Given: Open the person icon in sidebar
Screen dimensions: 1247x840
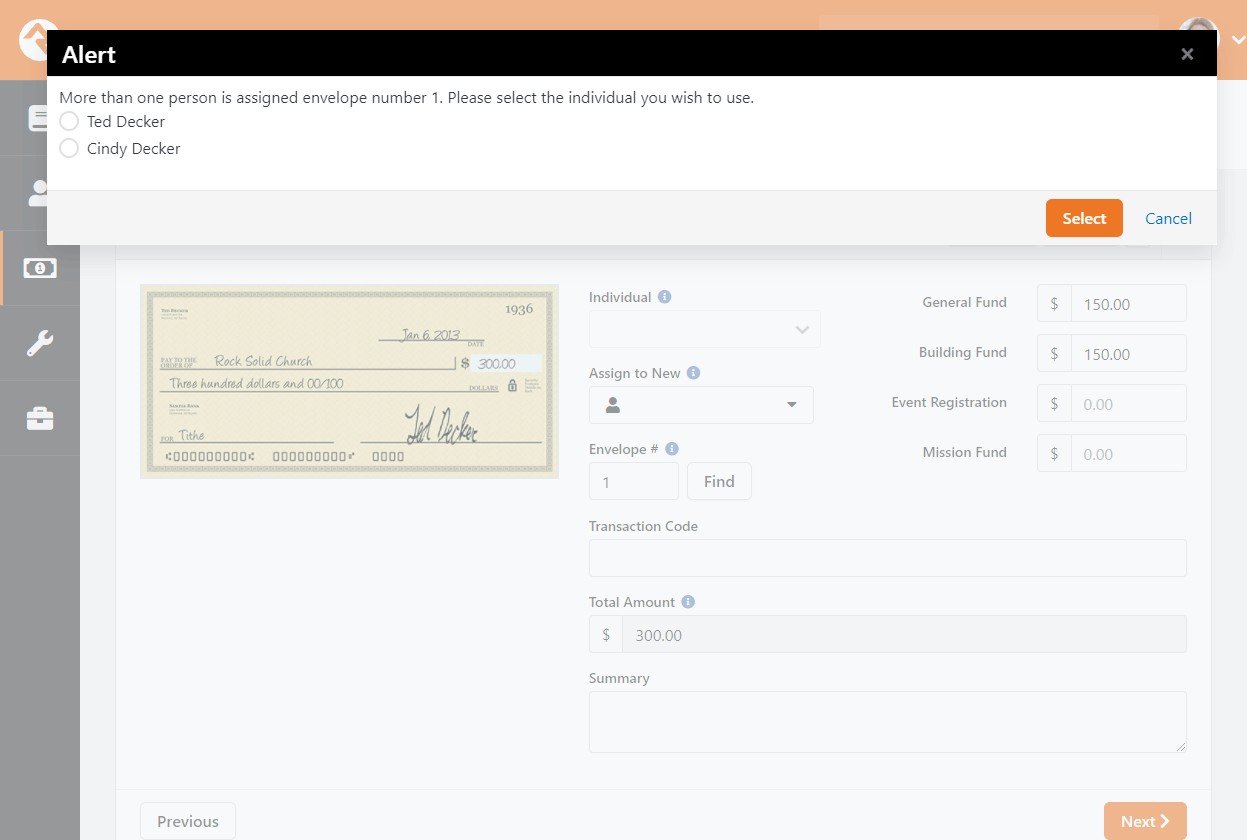Looking at the screenshot, I should pyautogui.click(x=40, y=193).
